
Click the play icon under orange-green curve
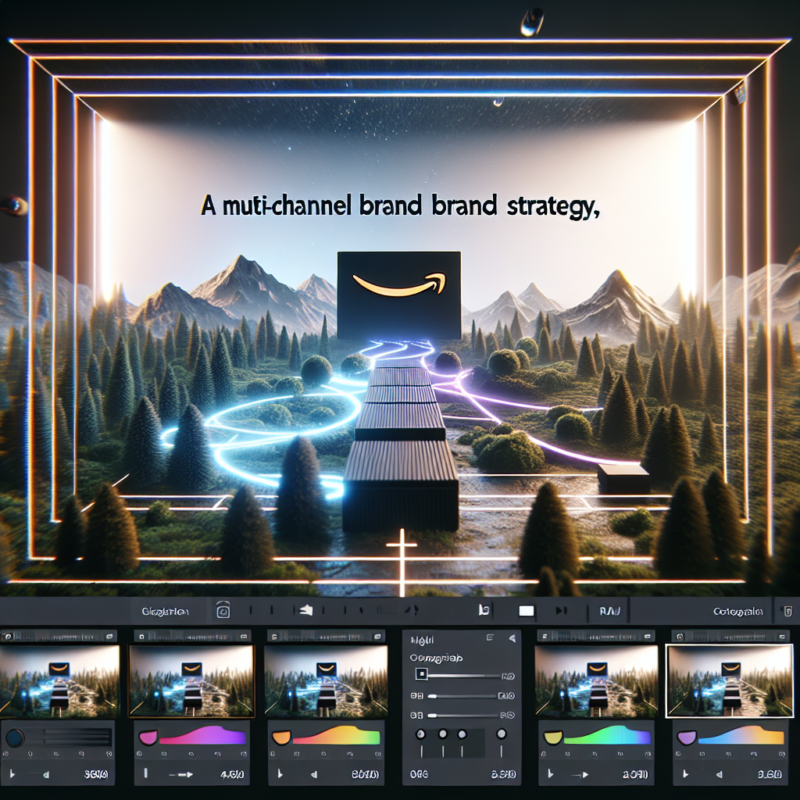pyautogui.click(x=280, y=774)
